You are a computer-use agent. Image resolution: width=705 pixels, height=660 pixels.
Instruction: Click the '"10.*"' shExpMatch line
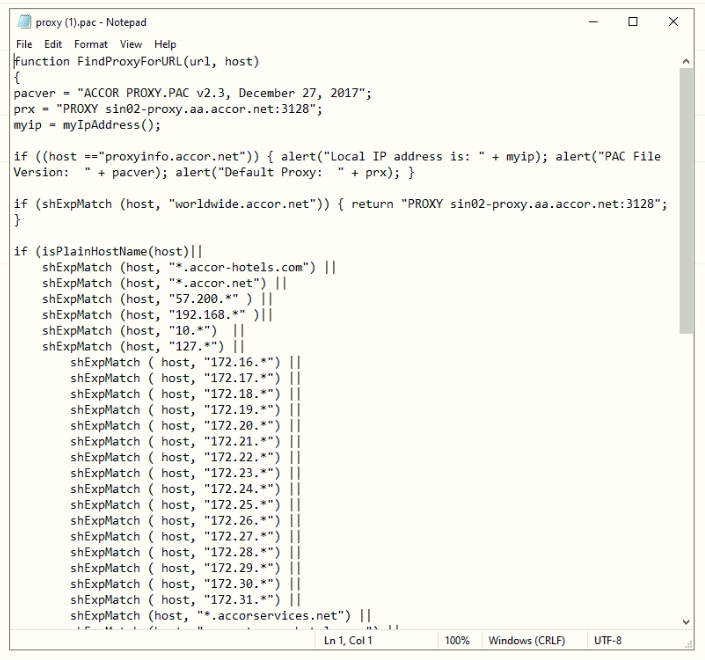143,330
